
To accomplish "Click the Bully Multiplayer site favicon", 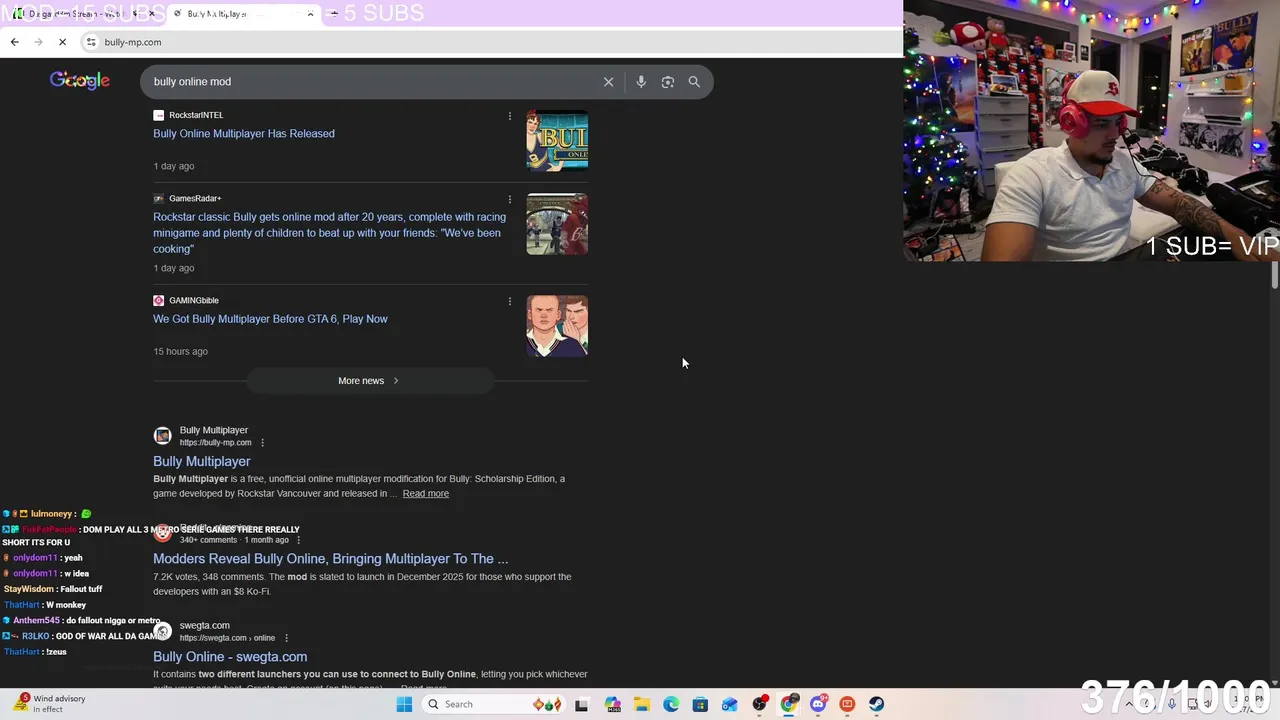I will tap(162, 436).
